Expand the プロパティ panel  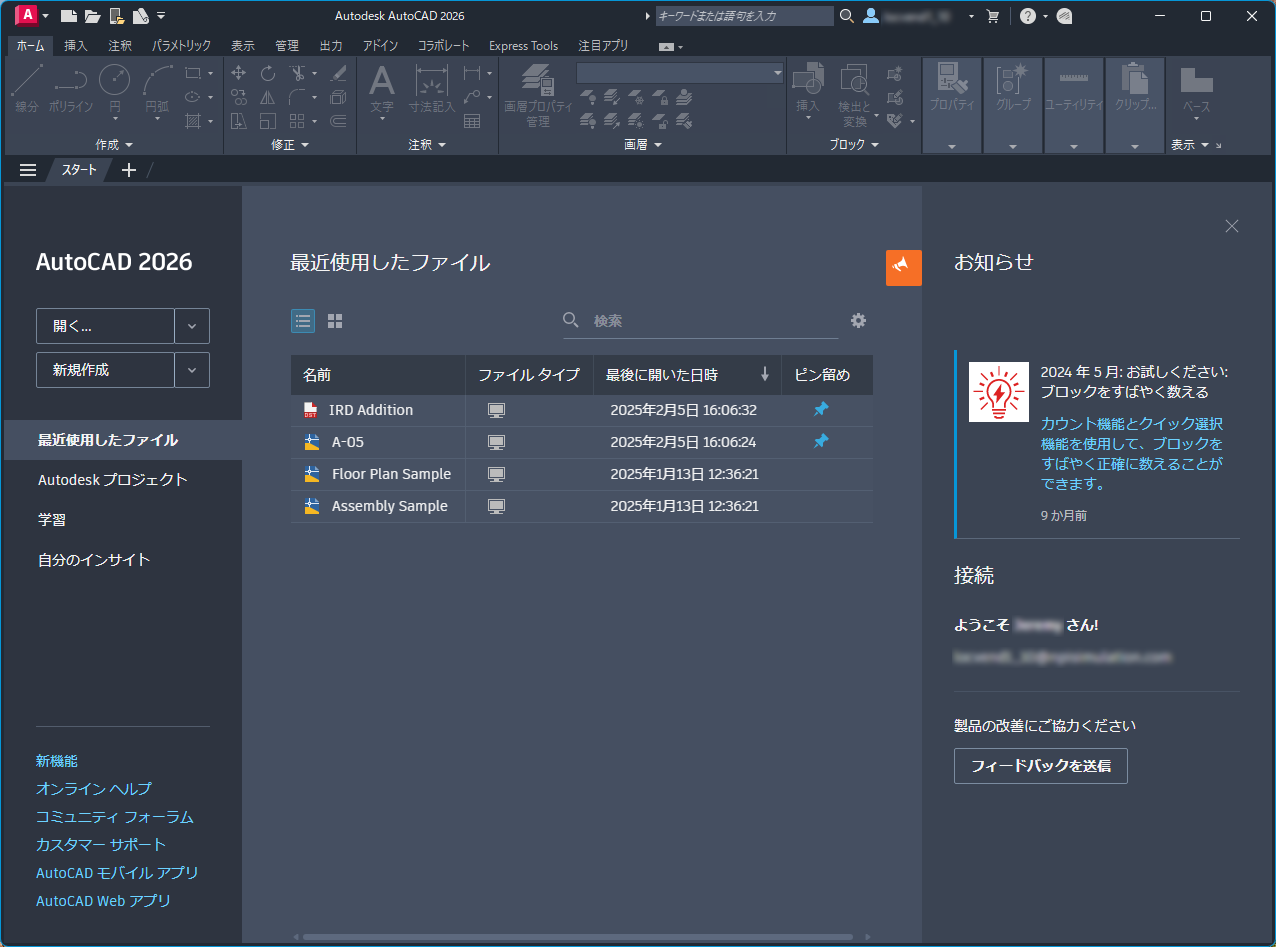(x=952, y=146)
